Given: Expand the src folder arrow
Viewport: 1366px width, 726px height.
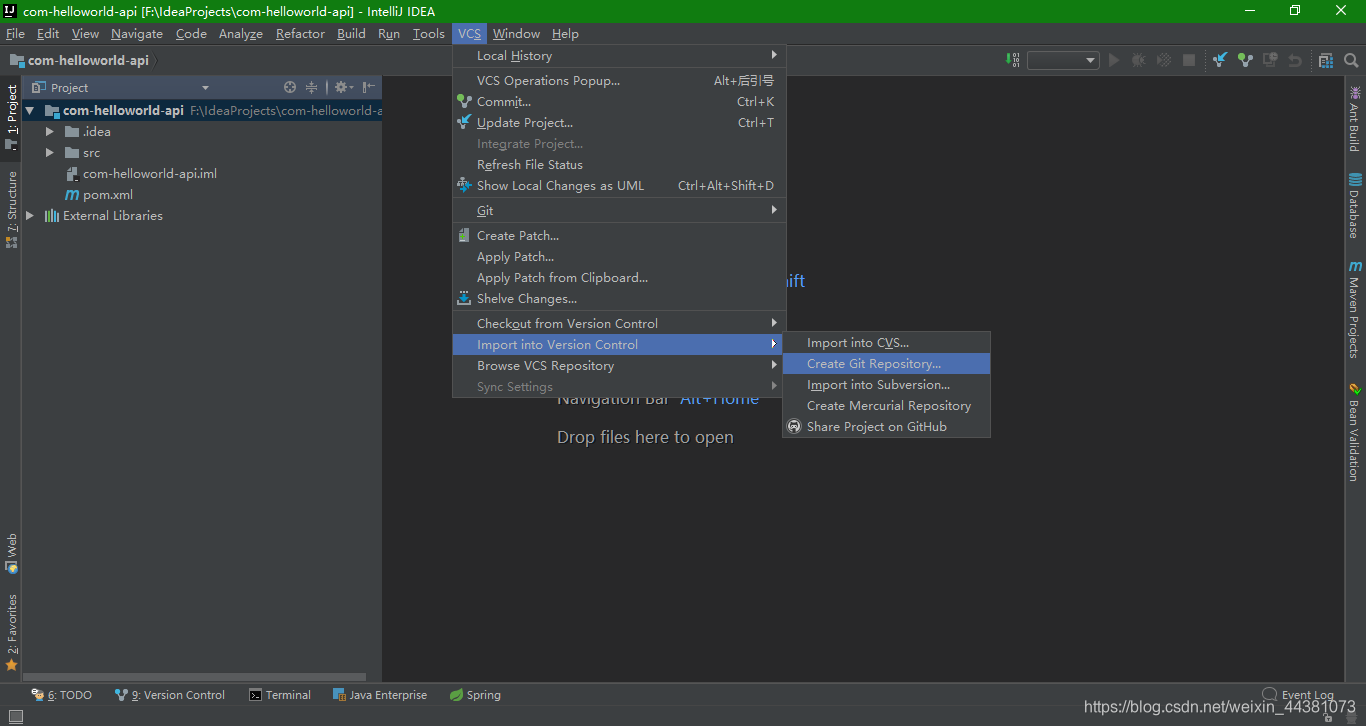Looking at the screenshot, I should 50,153.
